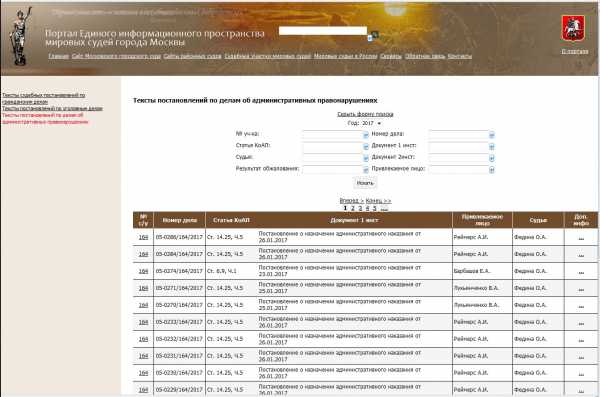600x397 pixels.
Task: Click 164 link in row 05-0284/164/2017
Action: point(143,254)
